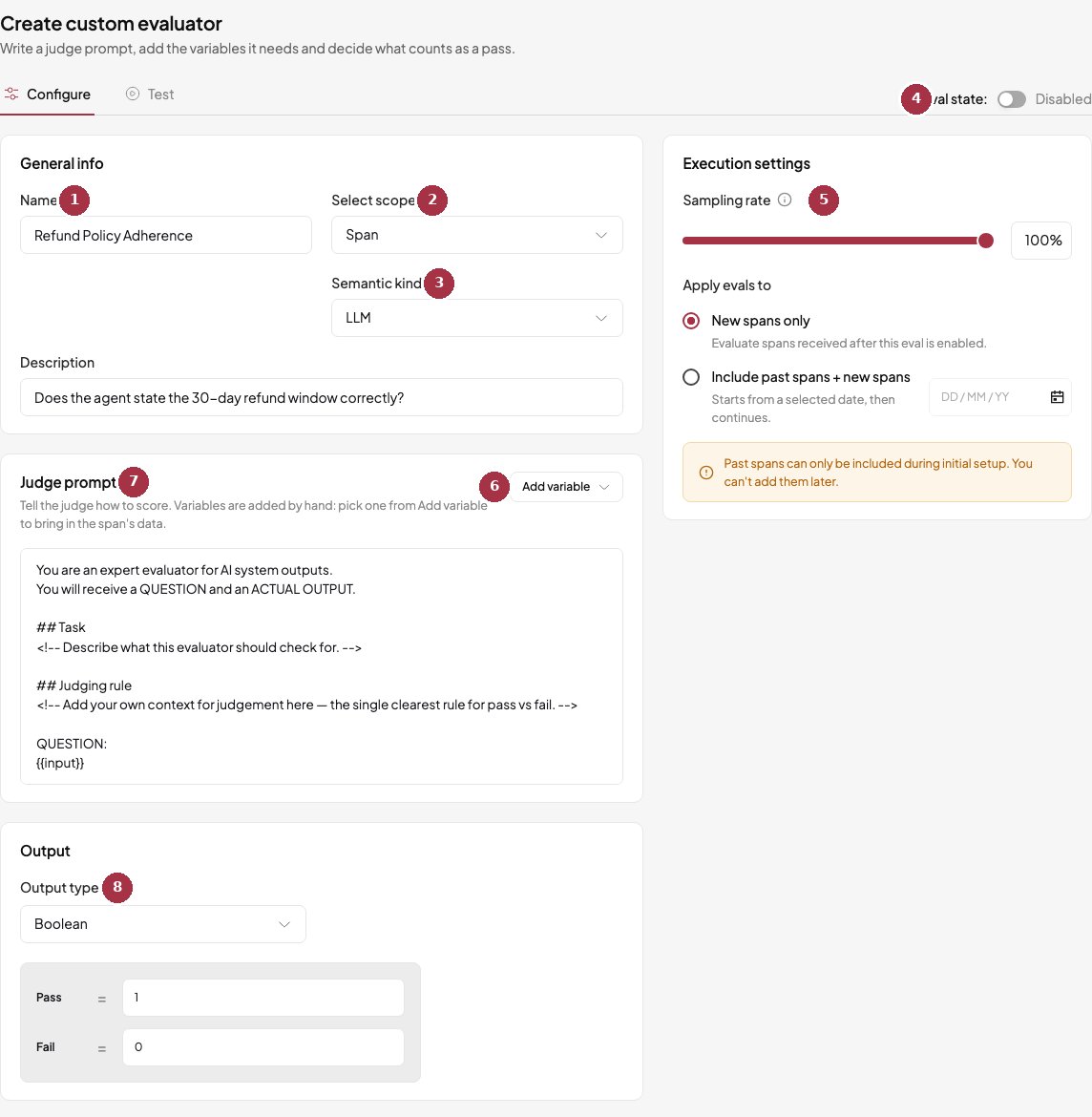Click the 'Past spans can only be included' notice

[877, 473]
